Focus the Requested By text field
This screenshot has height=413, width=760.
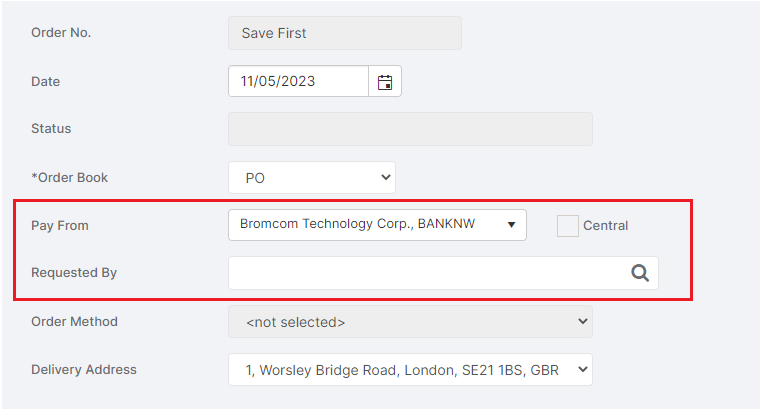click(443, 273)
